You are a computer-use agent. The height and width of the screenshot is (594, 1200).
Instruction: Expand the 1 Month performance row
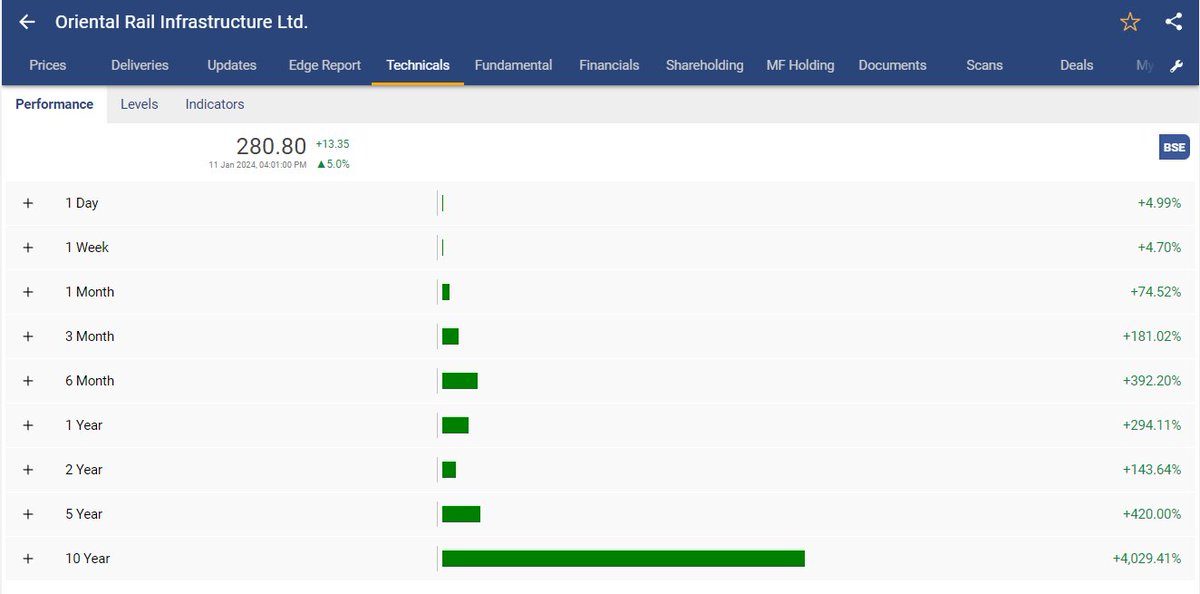point(28,292)
